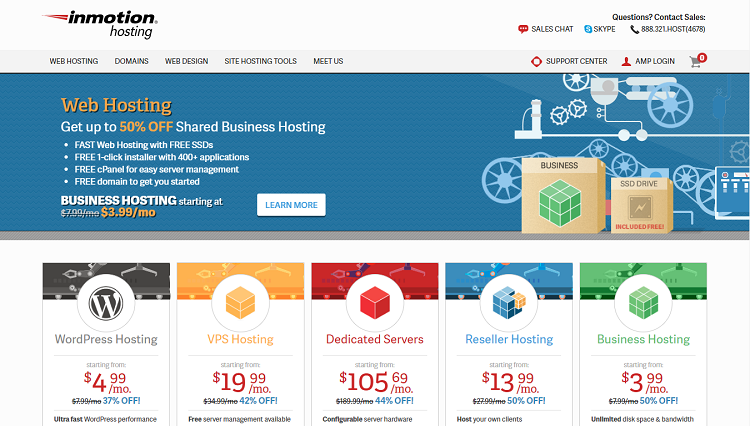Open Sales Chat via speech bubble icon
750x426 pixels.
523,30
